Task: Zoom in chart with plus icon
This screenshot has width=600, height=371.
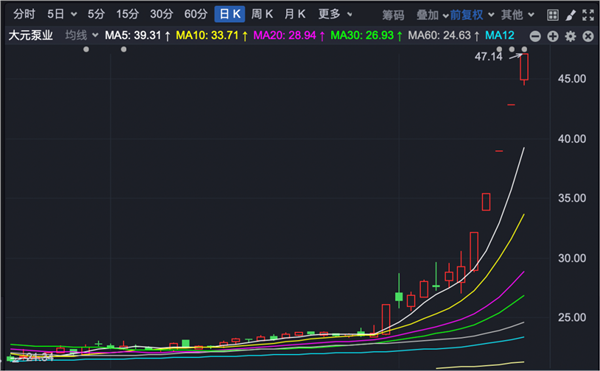Action: 553,36
